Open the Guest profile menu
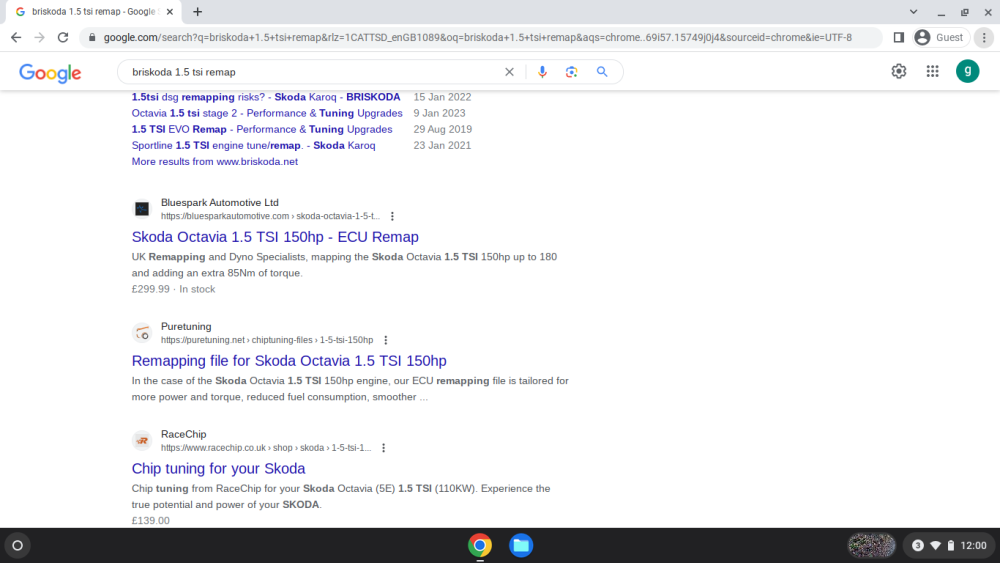The width and height of the screenshot is (1000, 563). point(941,38)
